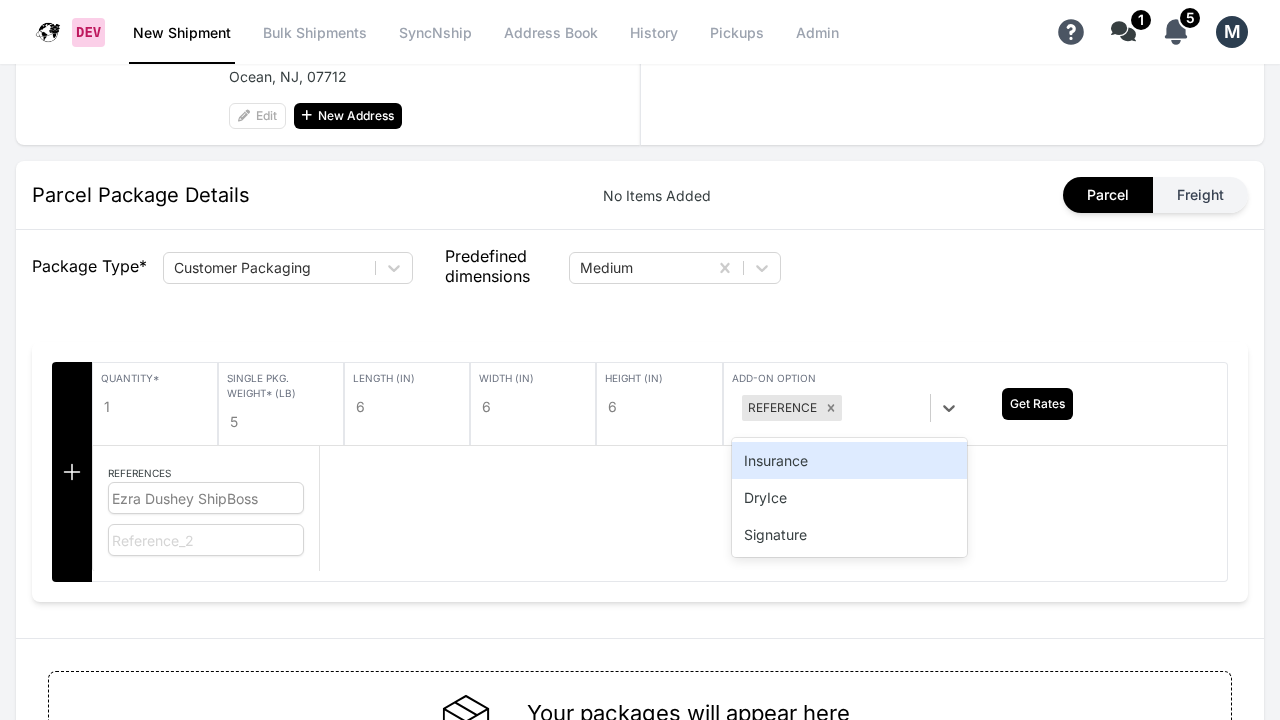1280x720 pixels.
Task: Click the plus icon to add another package row
Action: pyautogui.click(x=72, y=471)
